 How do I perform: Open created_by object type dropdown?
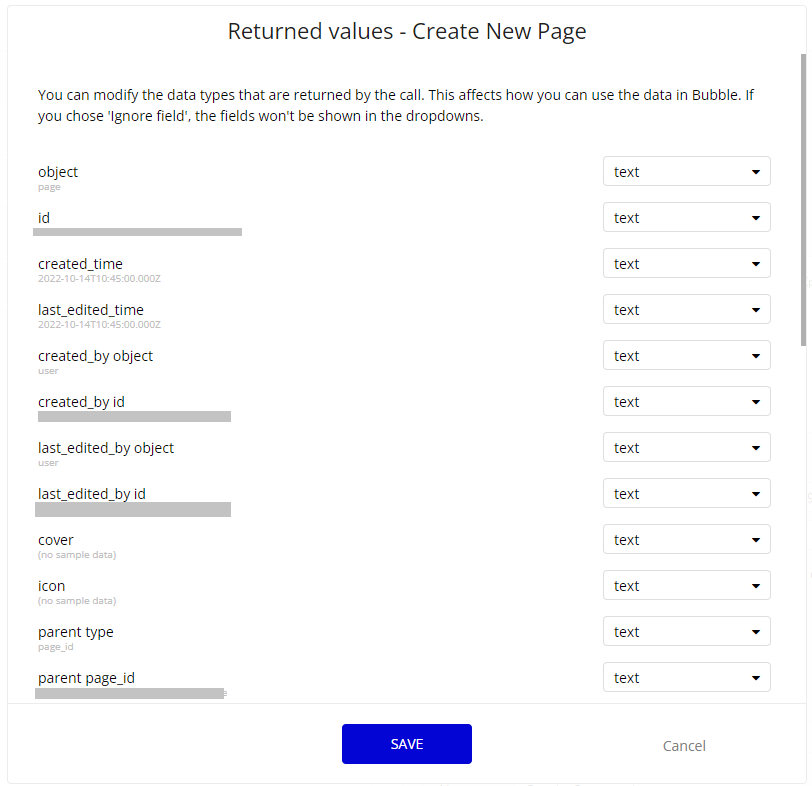click(687, 356)
